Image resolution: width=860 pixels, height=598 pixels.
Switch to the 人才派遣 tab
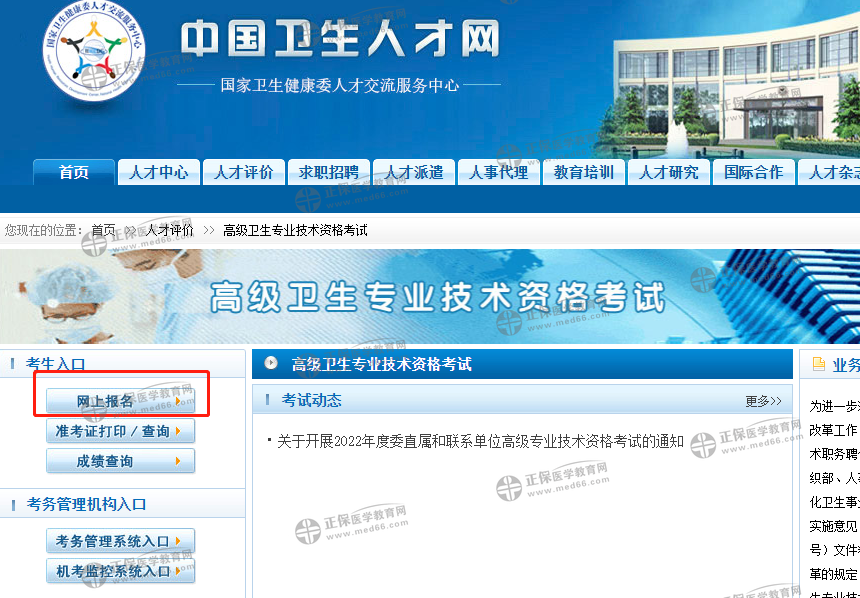pos(413,172)
